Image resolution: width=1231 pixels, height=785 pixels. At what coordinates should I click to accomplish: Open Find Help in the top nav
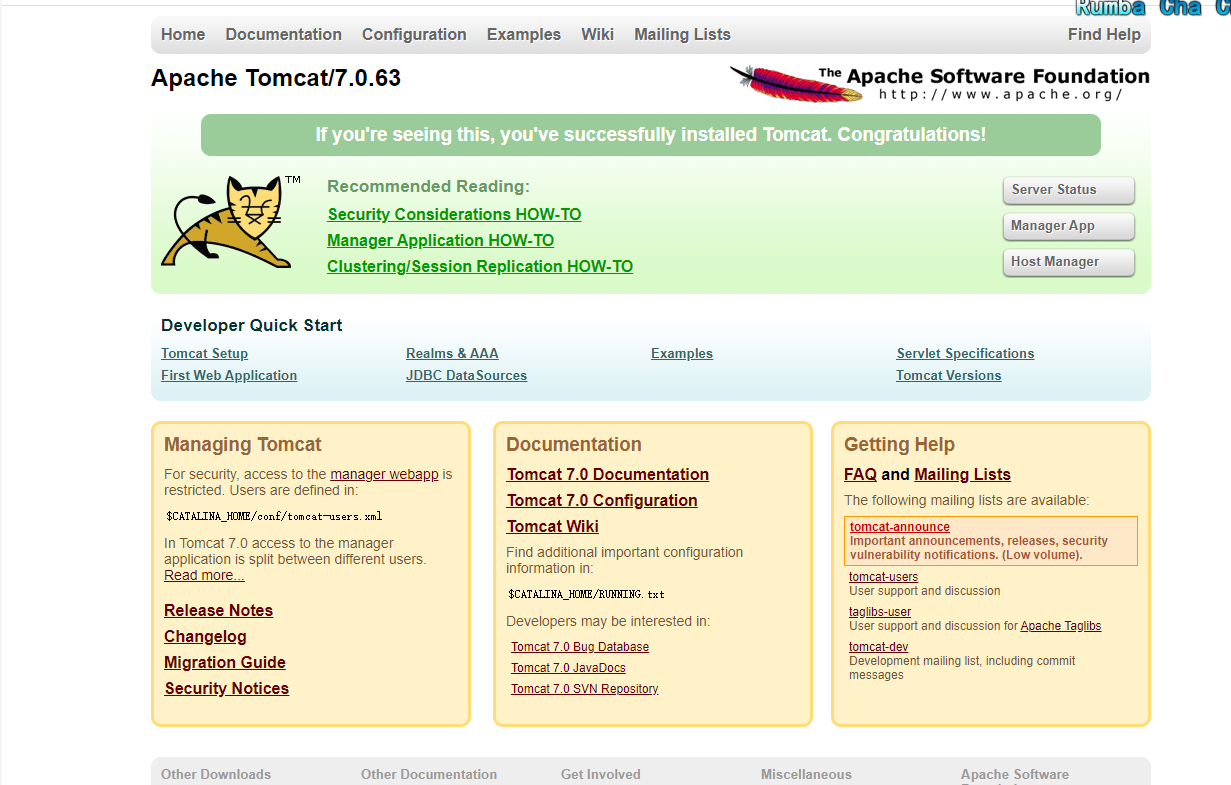click(x=1104, y=34)
